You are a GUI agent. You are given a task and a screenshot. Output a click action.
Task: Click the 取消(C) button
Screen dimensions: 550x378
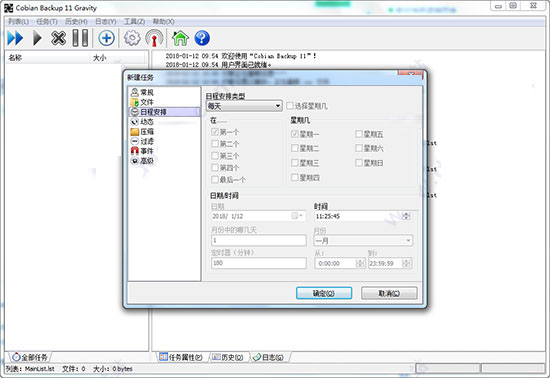click(389, 293)
